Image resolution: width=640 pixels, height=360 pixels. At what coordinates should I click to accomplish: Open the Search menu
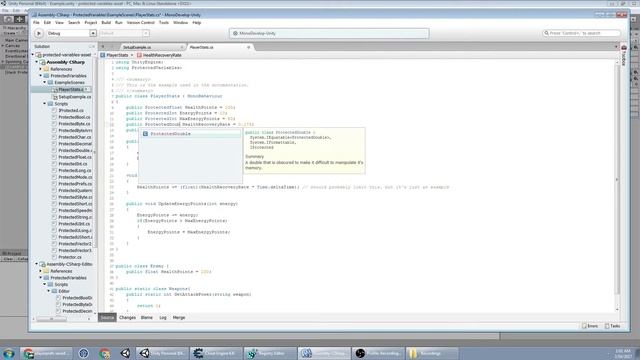coord(74,22)
